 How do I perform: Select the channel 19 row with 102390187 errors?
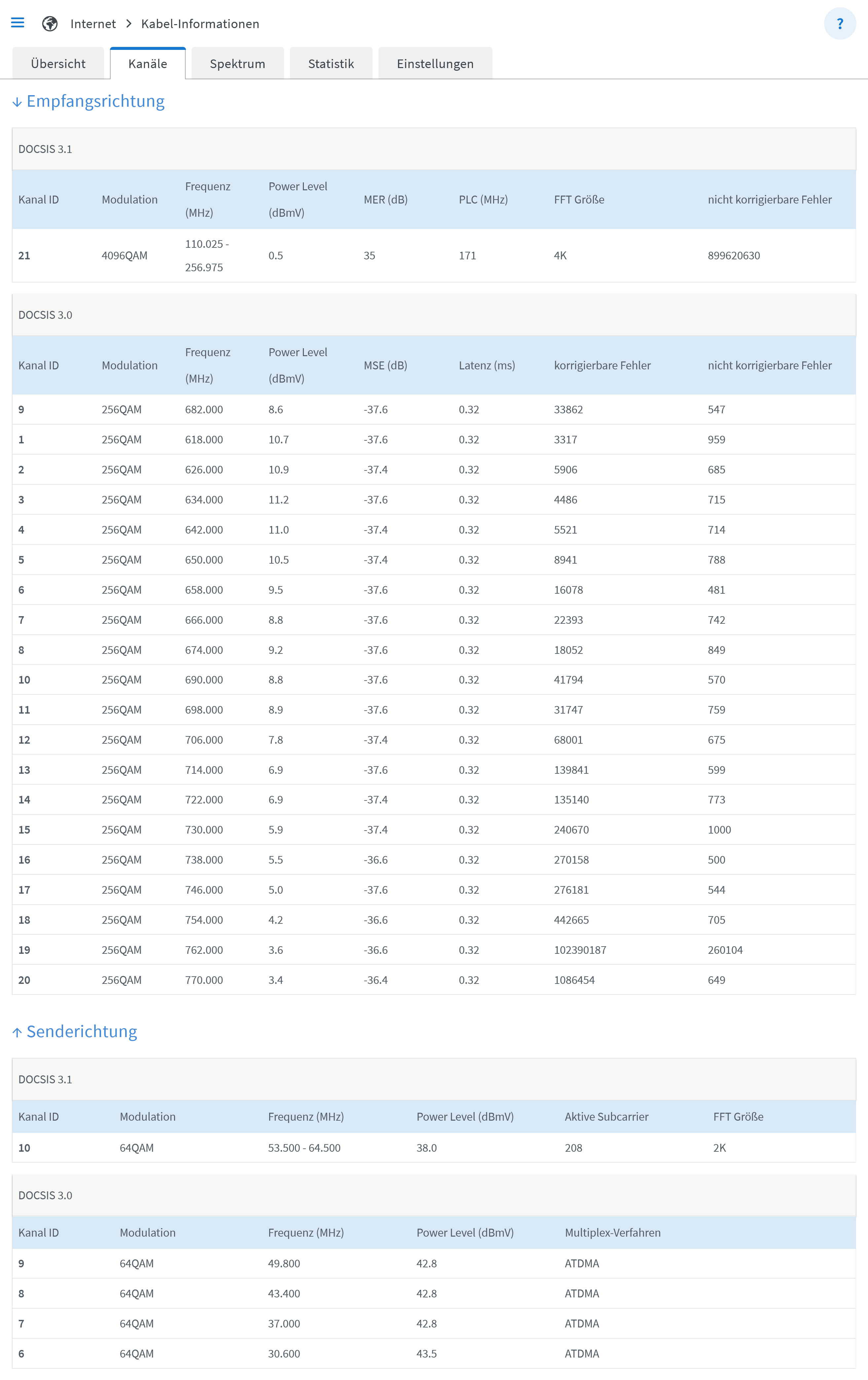(579, 950)
